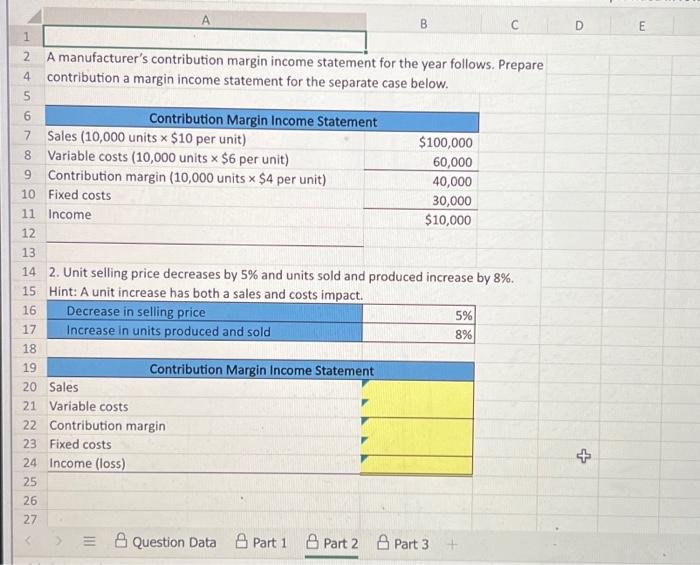Select column C header

(x=514, y=25)
